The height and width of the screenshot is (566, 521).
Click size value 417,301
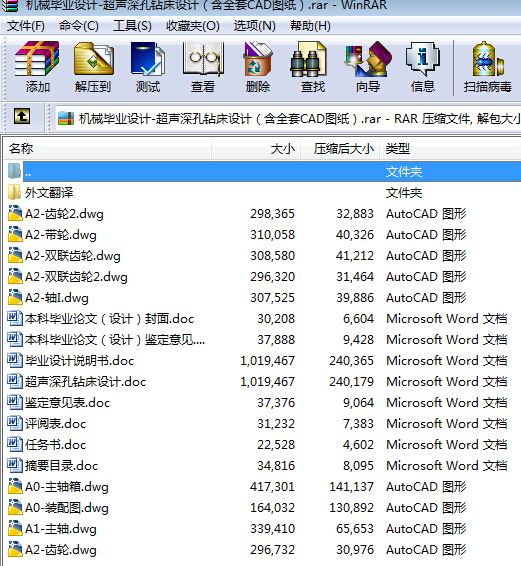click(x=272, y=487)
